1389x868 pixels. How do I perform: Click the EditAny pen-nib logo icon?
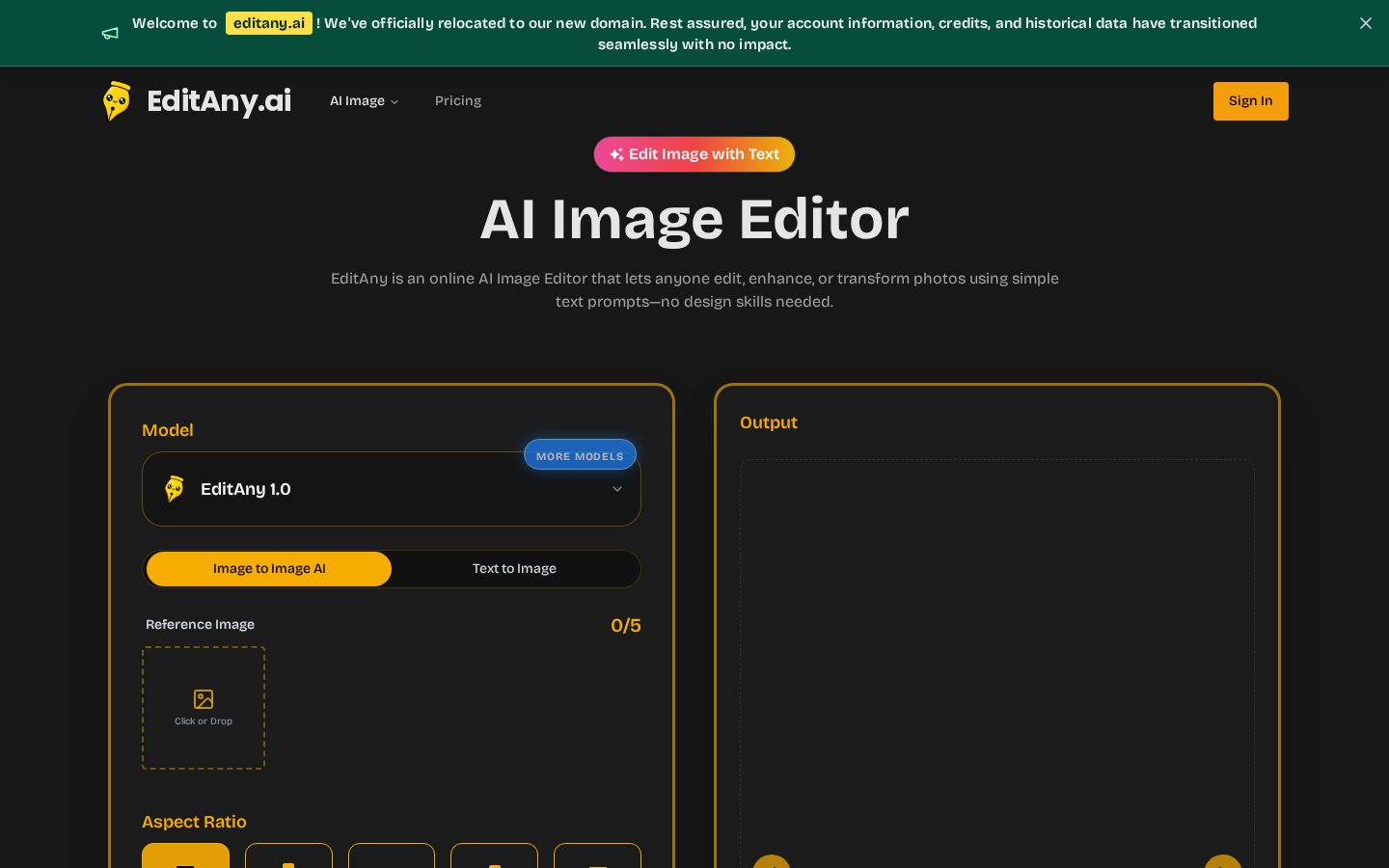coord(117,100)
